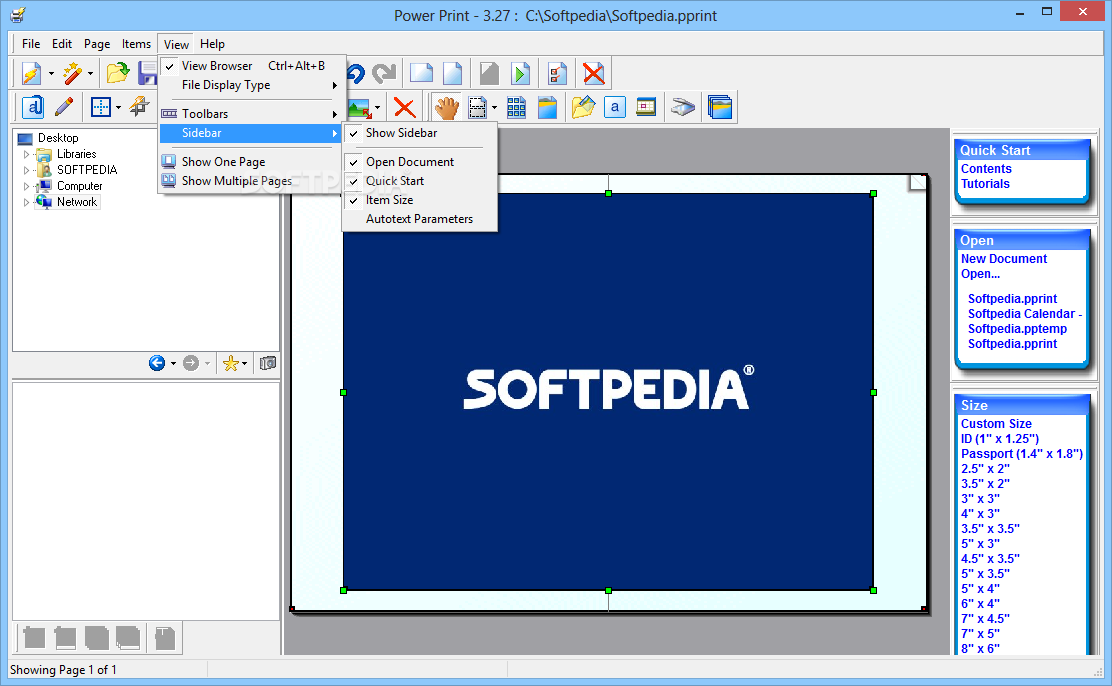Open the Page menu
The width and height of the screenshot is (1112, 686).
(x=97, y=44)
